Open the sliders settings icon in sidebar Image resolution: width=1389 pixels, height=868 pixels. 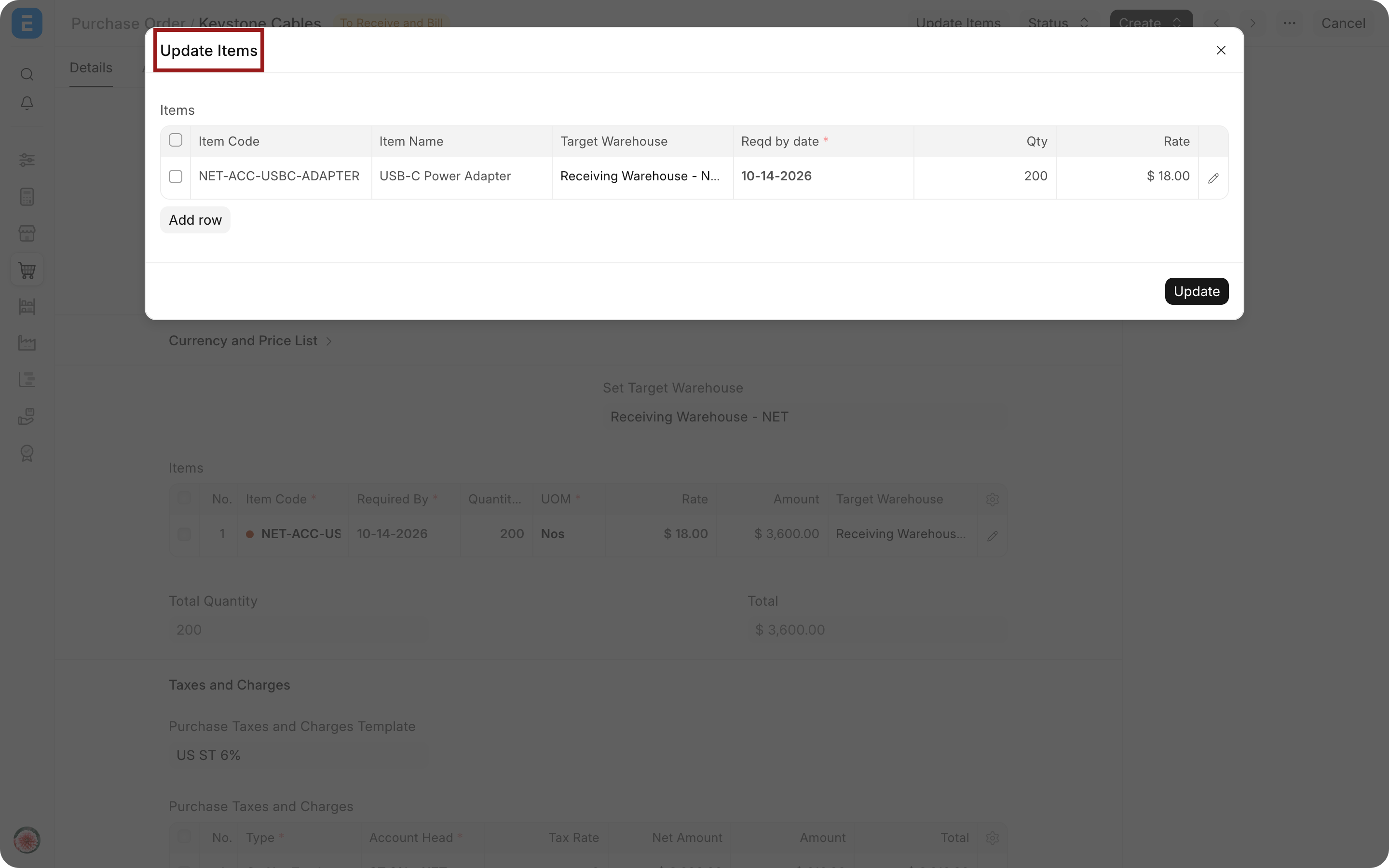click(x=27, y=160)
